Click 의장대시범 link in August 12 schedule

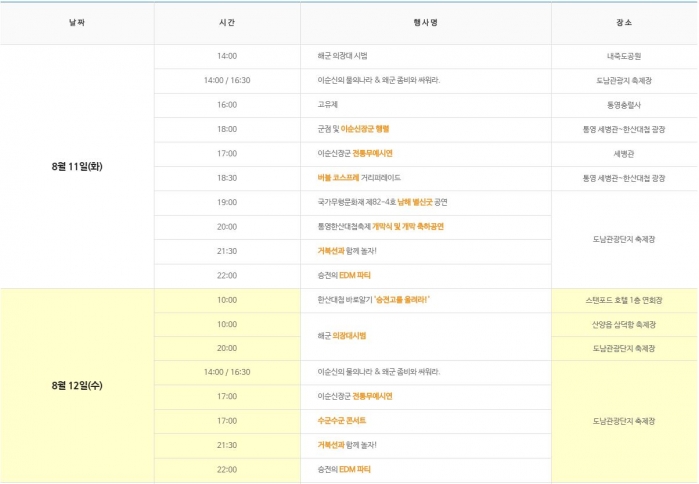point(349,336)
